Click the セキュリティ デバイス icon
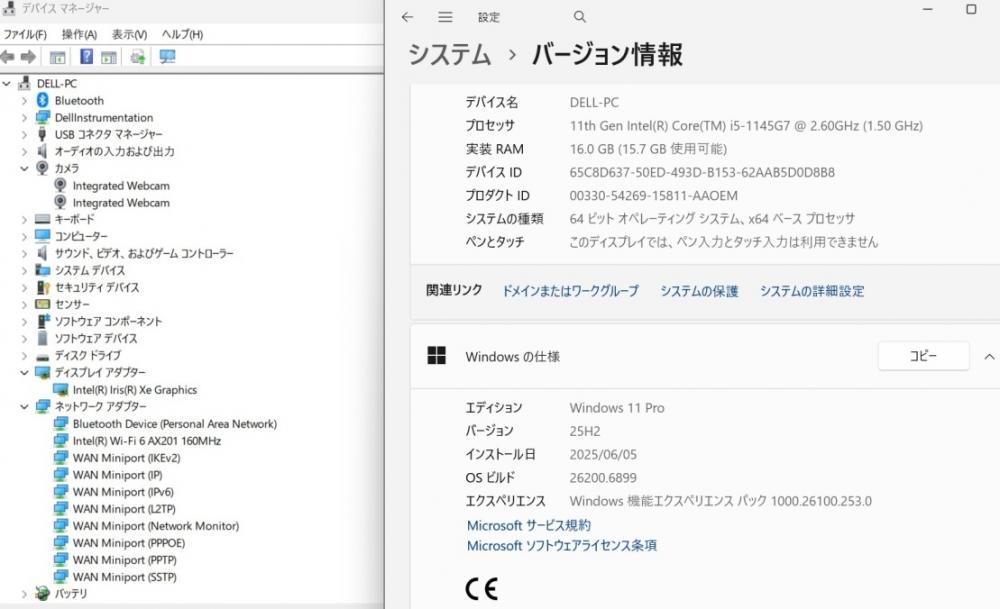The image size is (1000, 609). point(43,288)
